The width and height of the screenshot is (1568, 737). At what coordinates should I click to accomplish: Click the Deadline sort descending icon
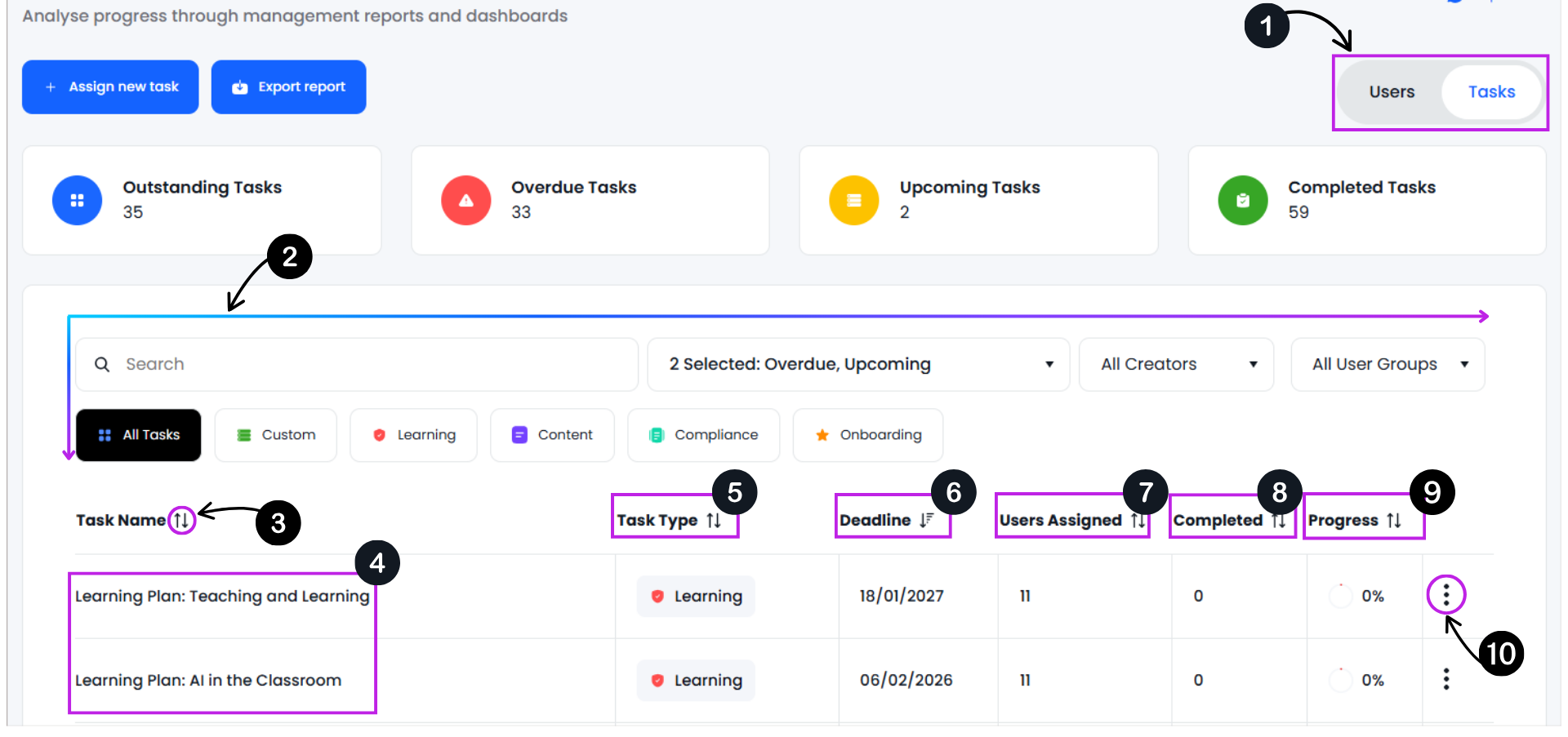tap(926, 520)
